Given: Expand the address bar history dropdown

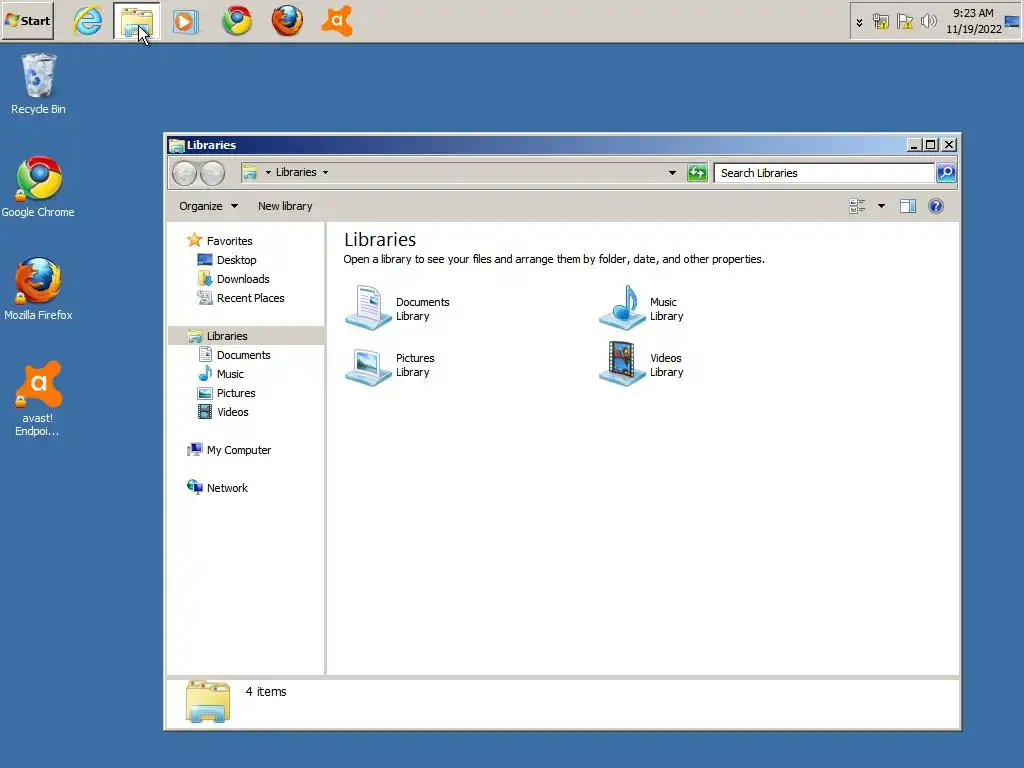Looking at the screenshot, I should [672, 173].
